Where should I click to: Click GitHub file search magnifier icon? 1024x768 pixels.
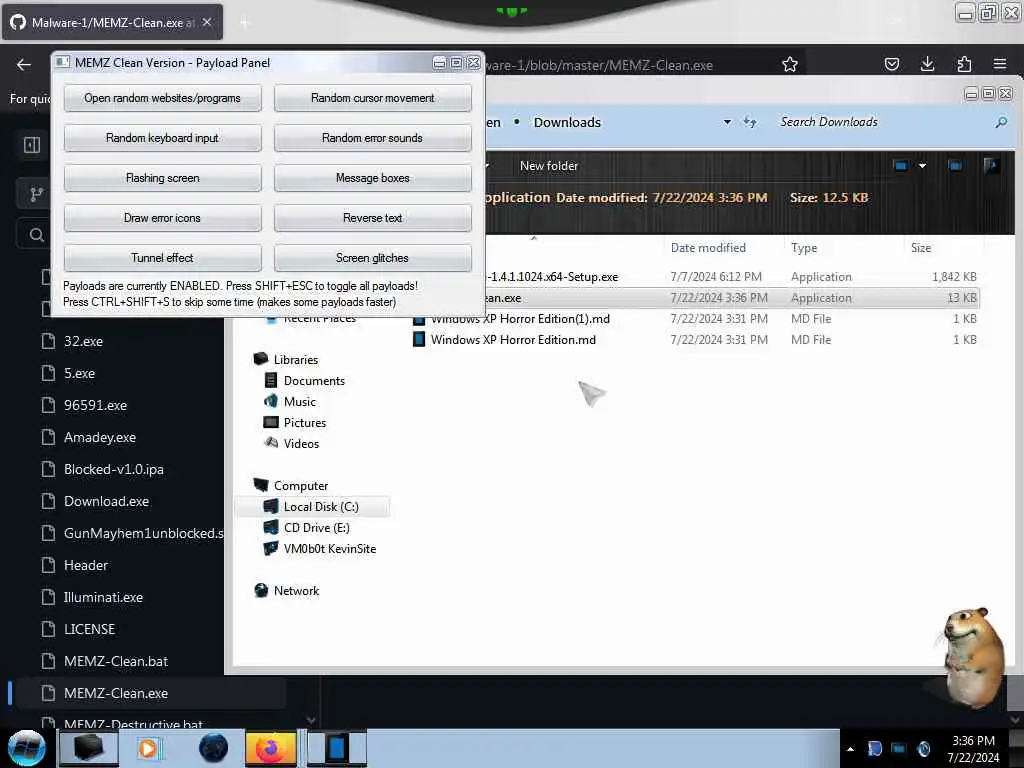[37, 234]
